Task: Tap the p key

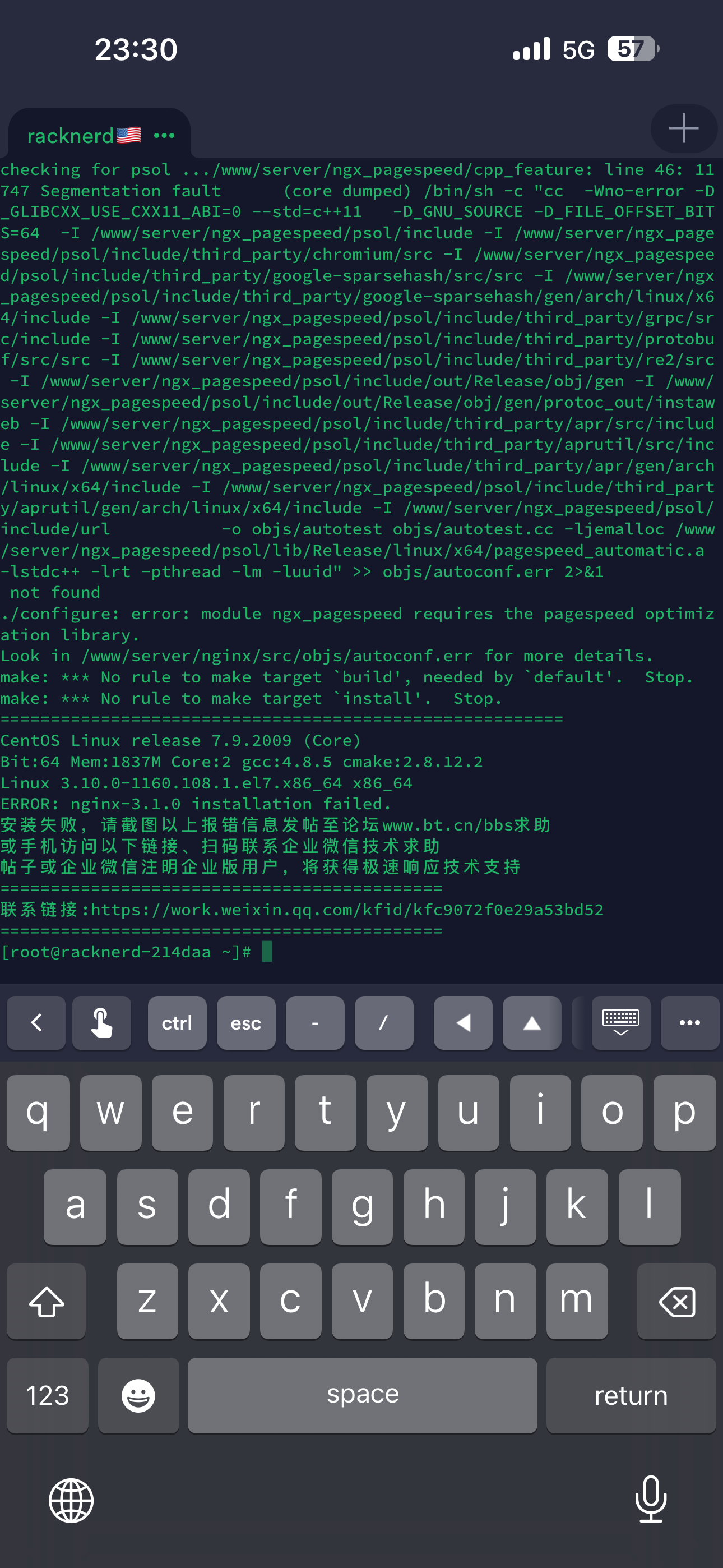Action: [685, 1112]
